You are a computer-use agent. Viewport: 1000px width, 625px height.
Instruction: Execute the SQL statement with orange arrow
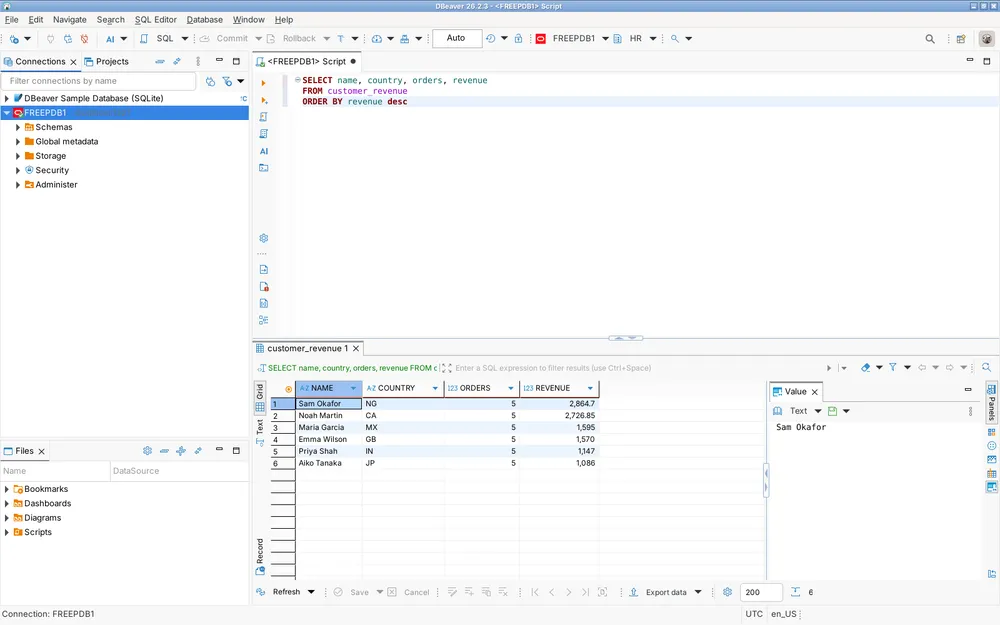click(x=263, y=83)
